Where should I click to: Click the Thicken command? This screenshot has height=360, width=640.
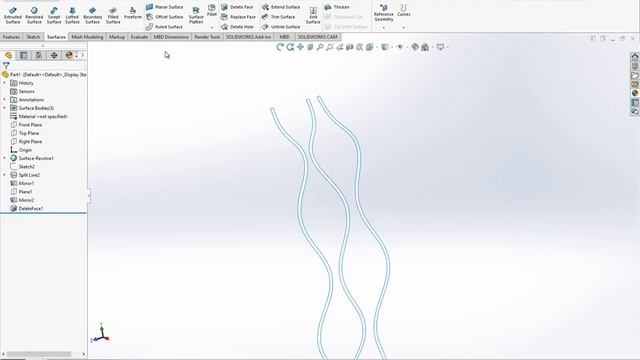(337, 7)
